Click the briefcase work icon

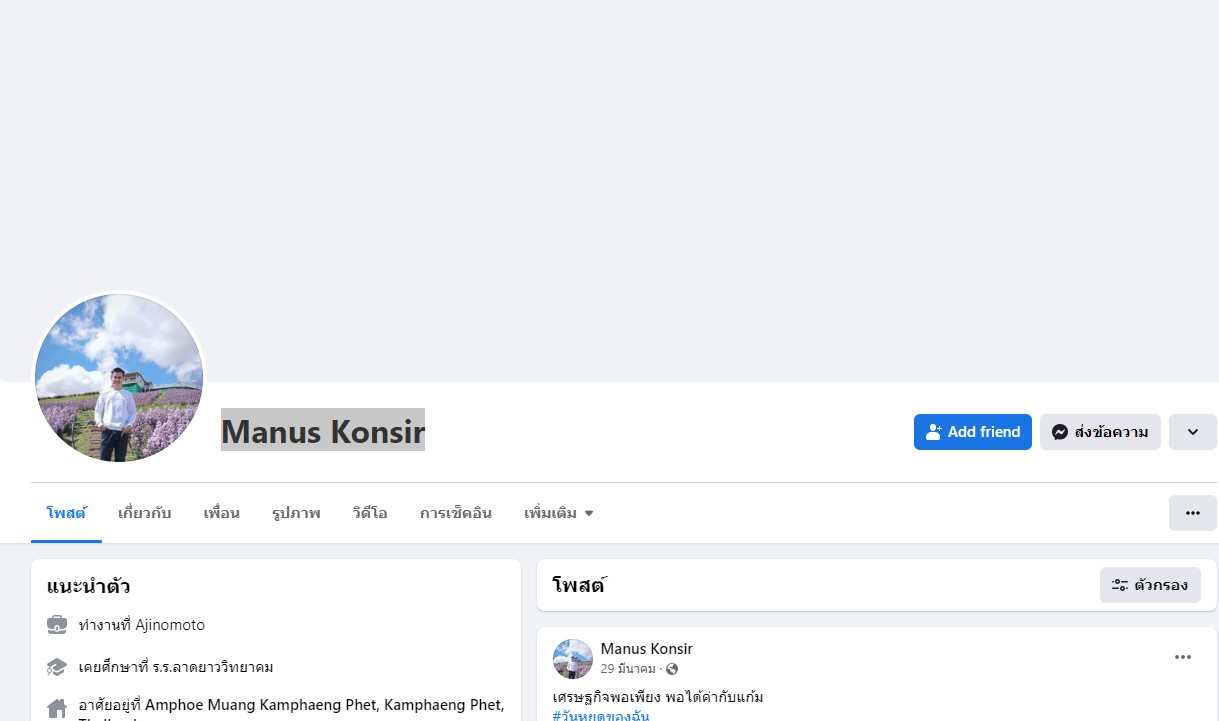coord(57,625)
